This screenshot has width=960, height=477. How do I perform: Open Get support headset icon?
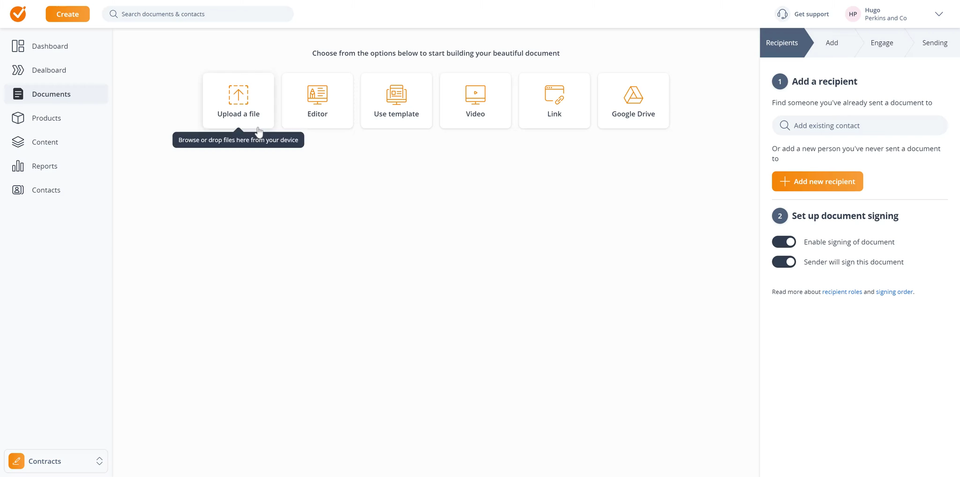coord(782,14)
